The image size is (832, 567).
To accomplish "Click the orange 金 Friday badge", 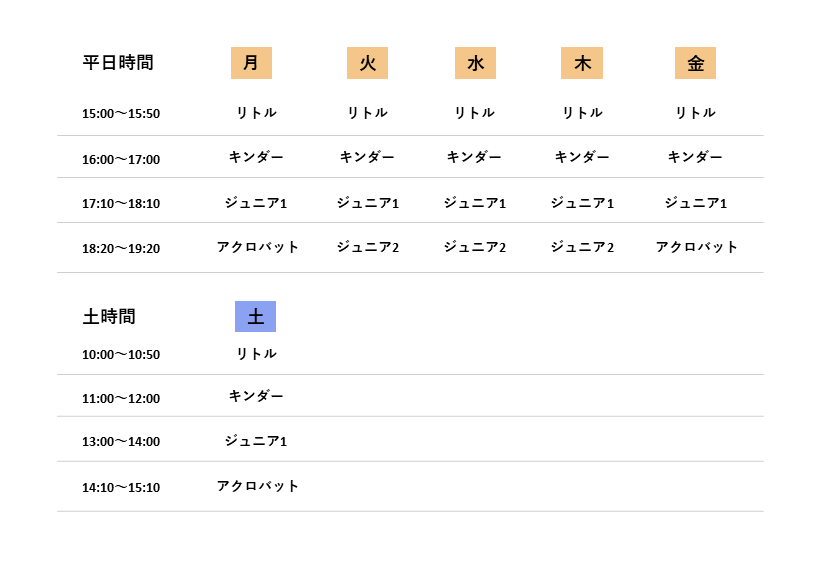I will click(695, 63).
